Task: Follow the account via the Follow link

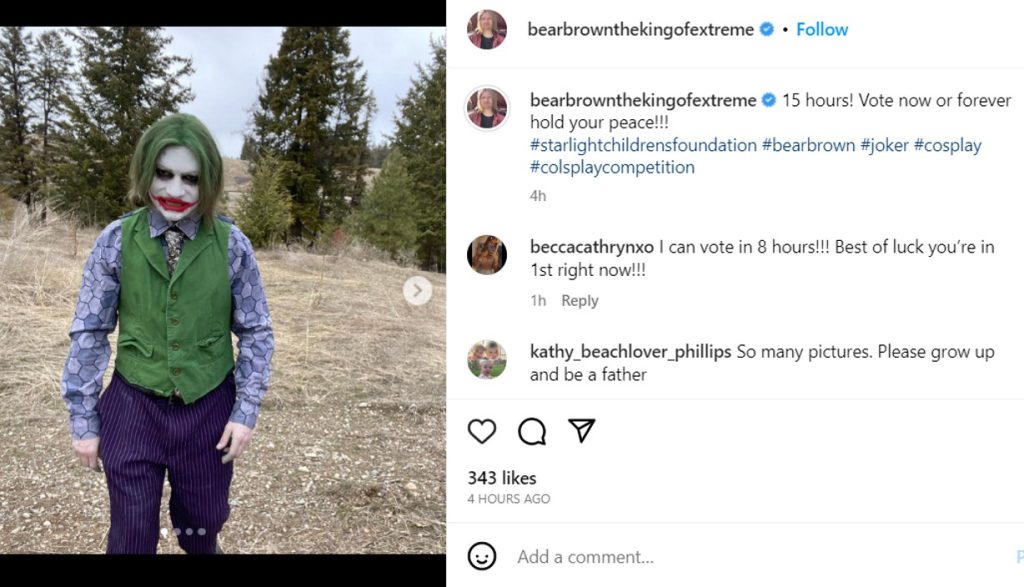Action: pos(821,29)
